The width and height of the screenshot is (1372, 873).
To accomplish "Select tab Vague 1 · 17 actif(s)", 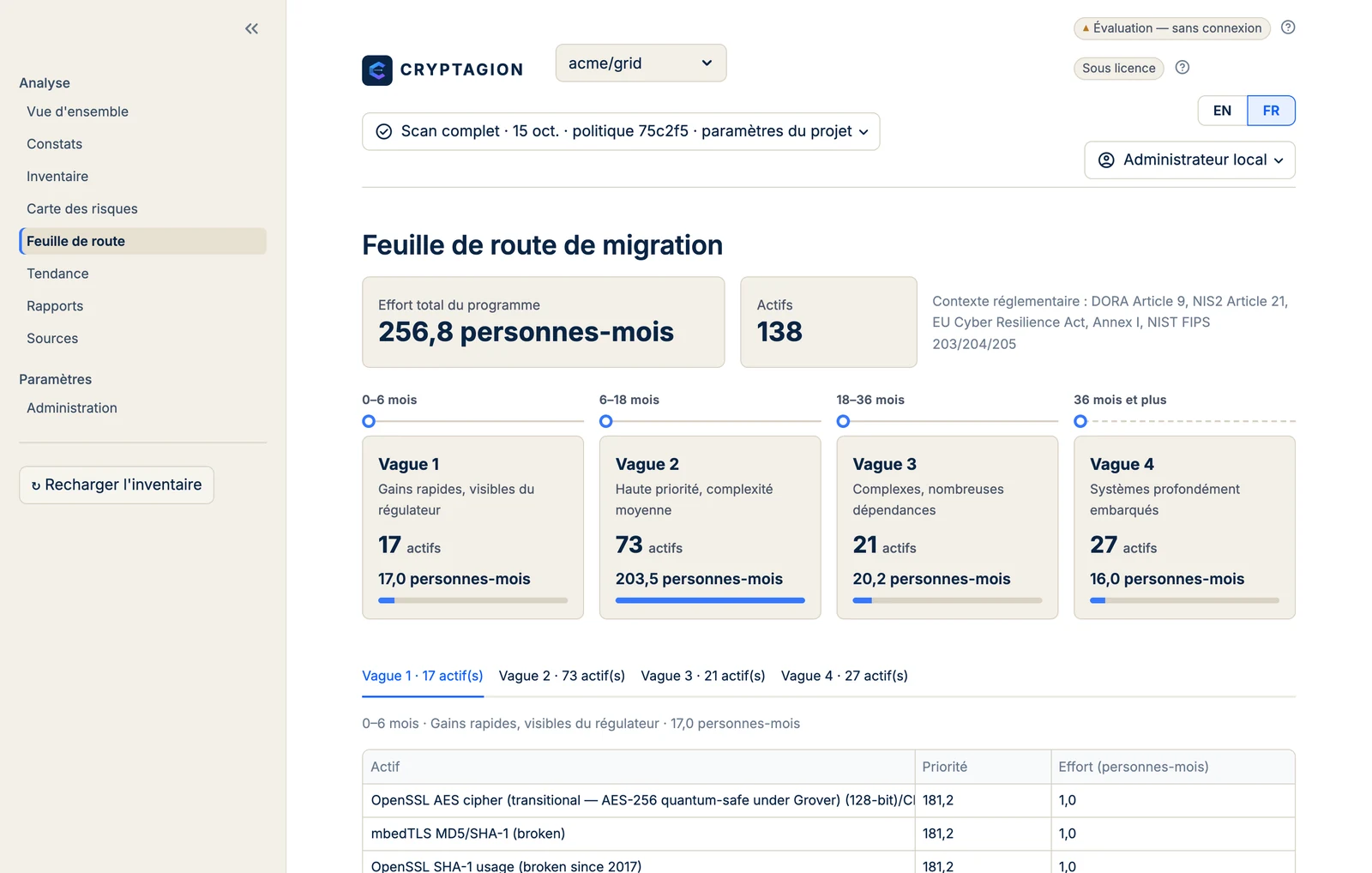I will point(423,676).
